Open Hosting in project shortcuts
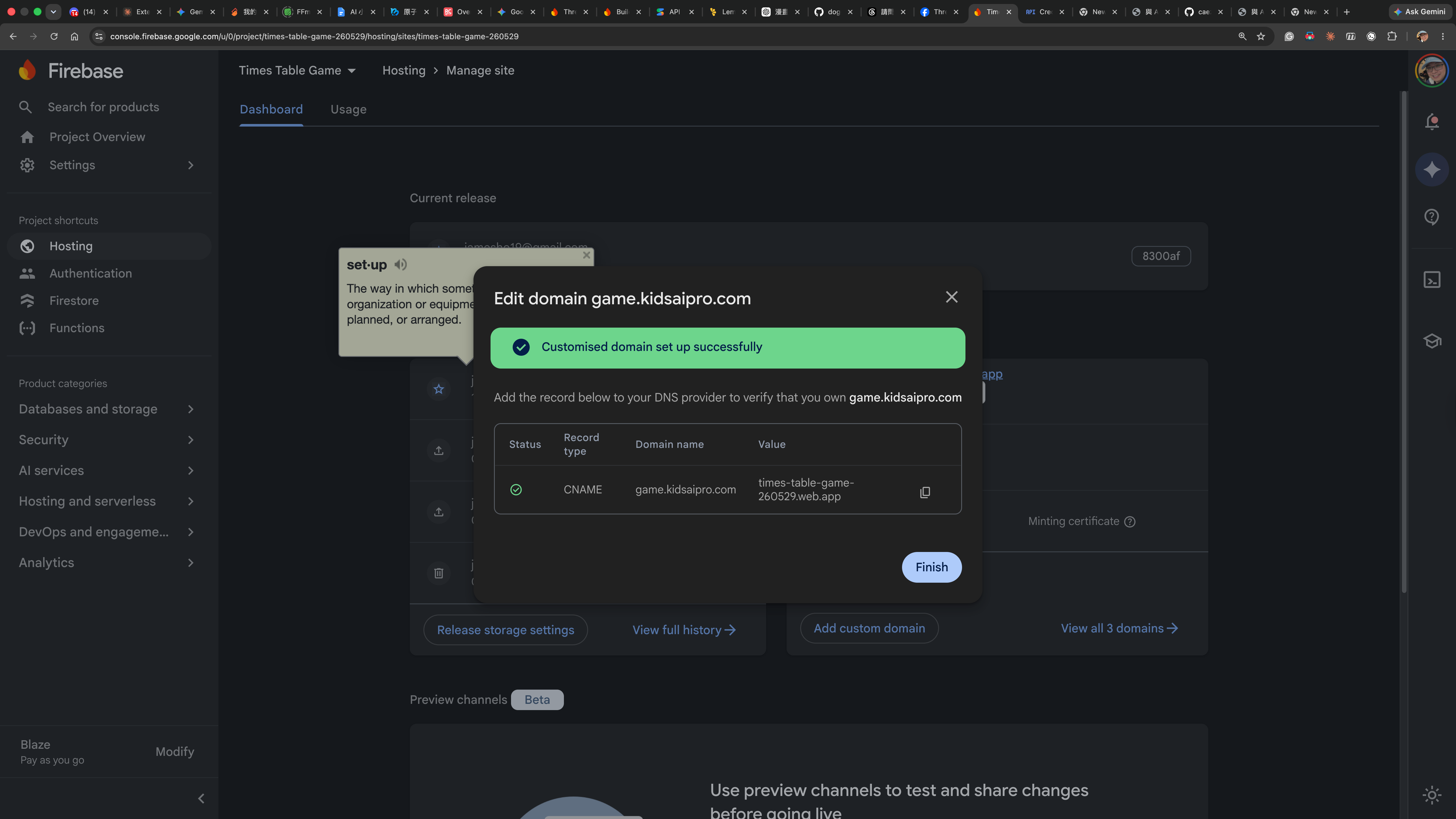 [x=109, y=246]
